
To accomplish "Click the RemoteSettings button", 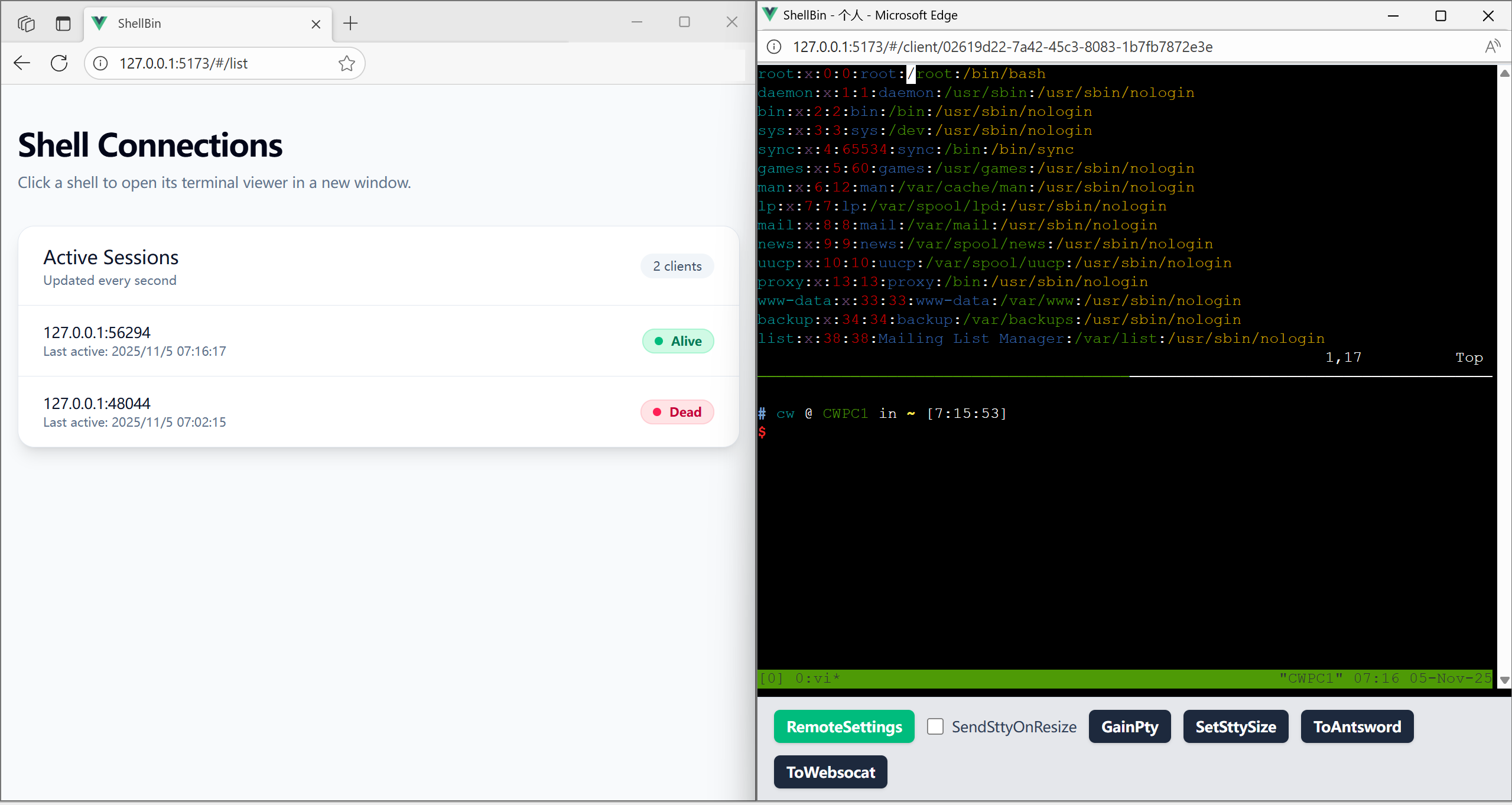I will coord(844,726).
